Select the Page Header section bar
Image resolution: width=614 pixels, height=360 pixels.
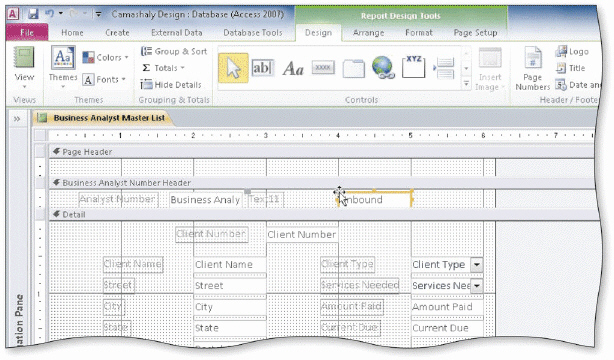tap(321, 152)
